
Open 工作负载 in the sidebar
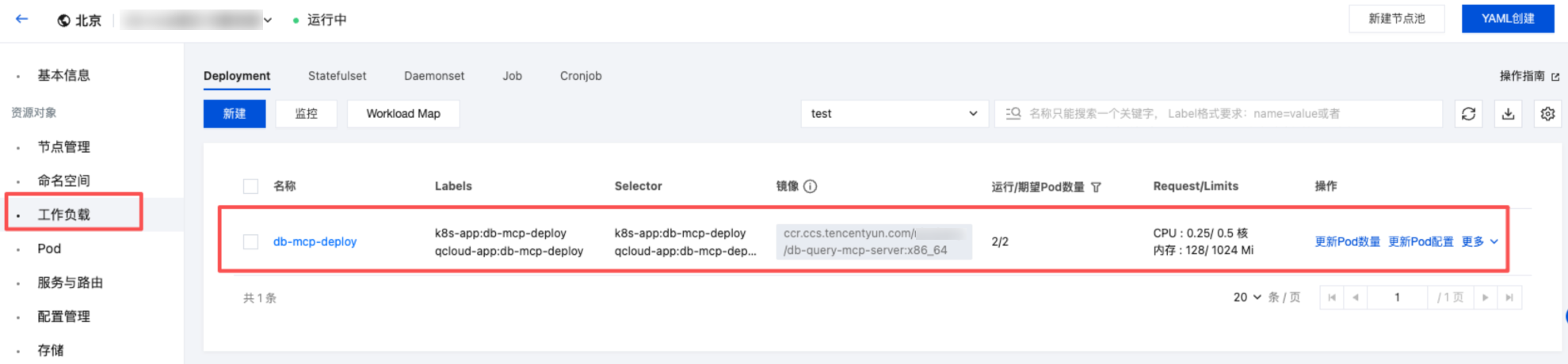point(64,214)
